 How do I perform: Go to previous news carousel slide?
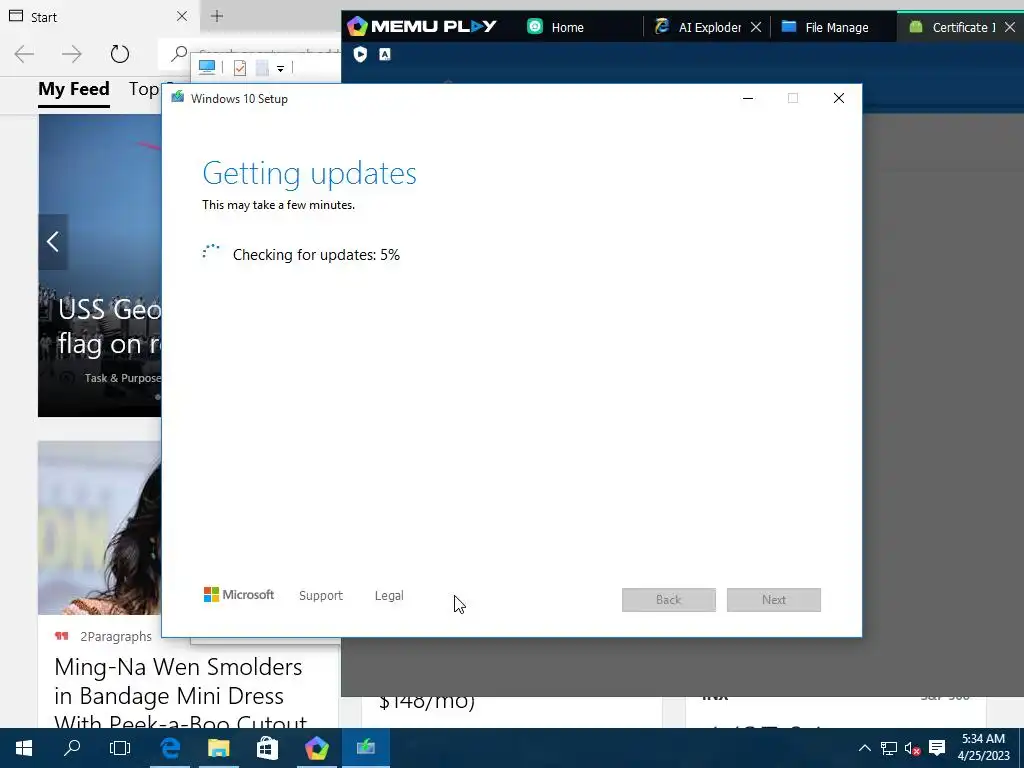click(53, 242)
